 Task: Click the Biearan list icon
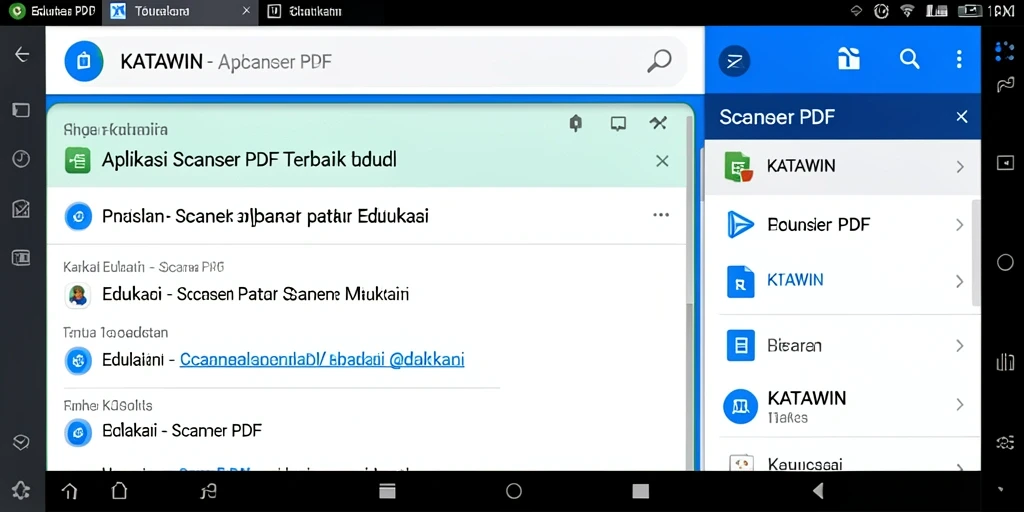(x=741, y=345)
